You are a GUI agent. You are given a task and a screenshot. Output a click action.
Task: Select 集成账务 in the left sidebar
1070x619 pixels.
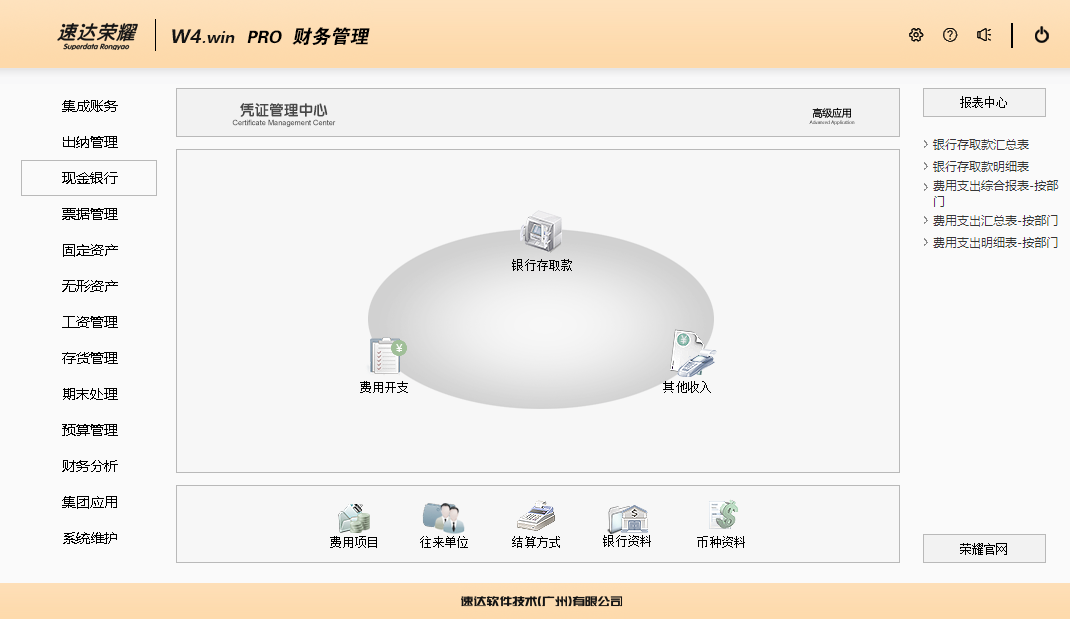[89, 106]
